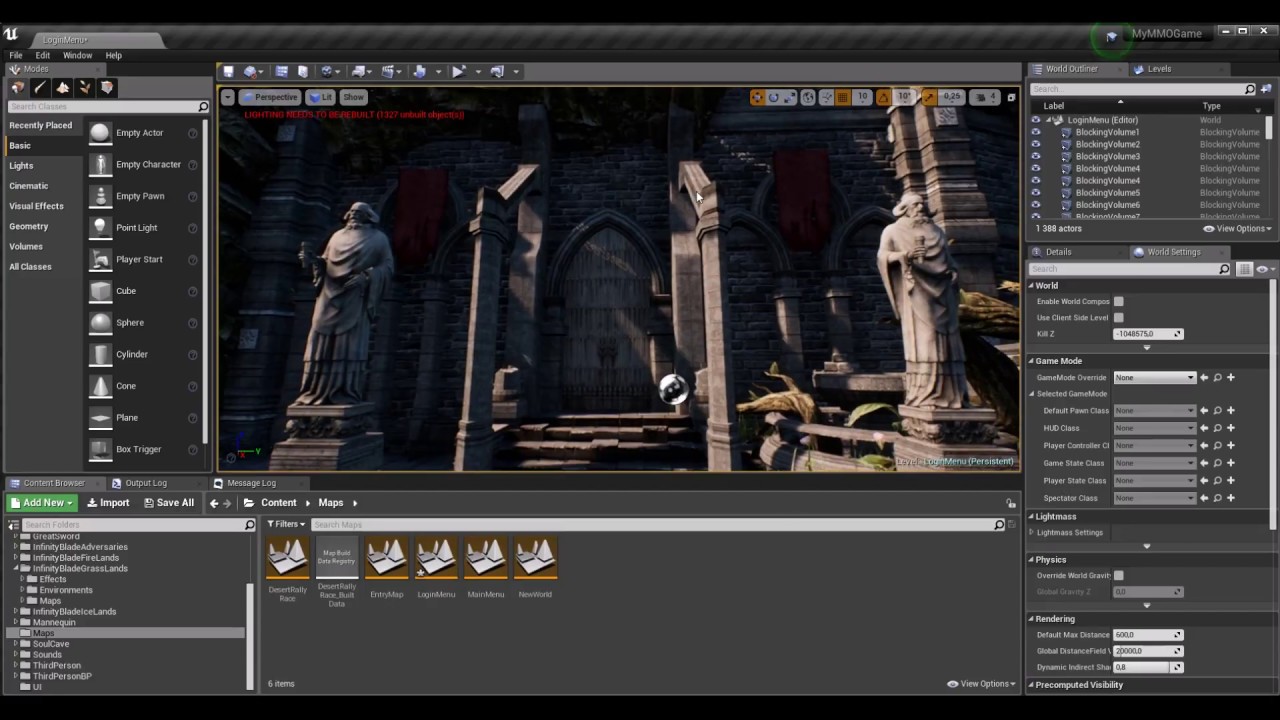Image resolution: width=1280 pixels, height=720 pixels.
Task: Toggle scale snapping arrow icon
Action: (x=928, y=97)
